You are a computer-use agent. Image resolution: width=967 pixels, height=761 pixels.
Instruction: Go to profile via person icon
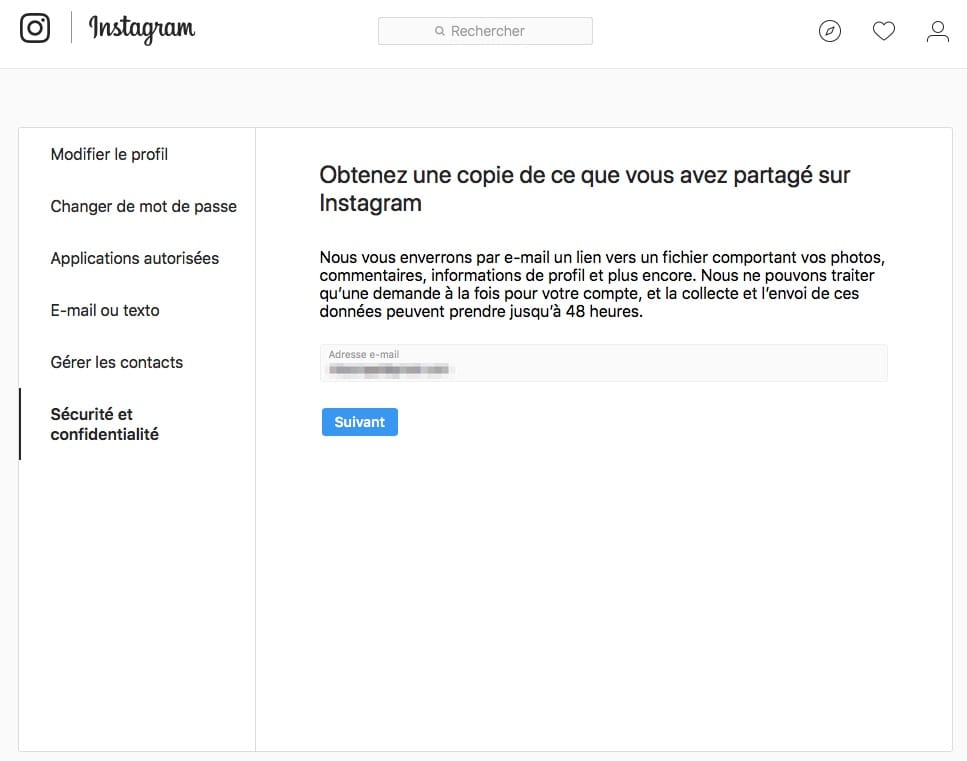pyautogui.click(x=937, y=31)
